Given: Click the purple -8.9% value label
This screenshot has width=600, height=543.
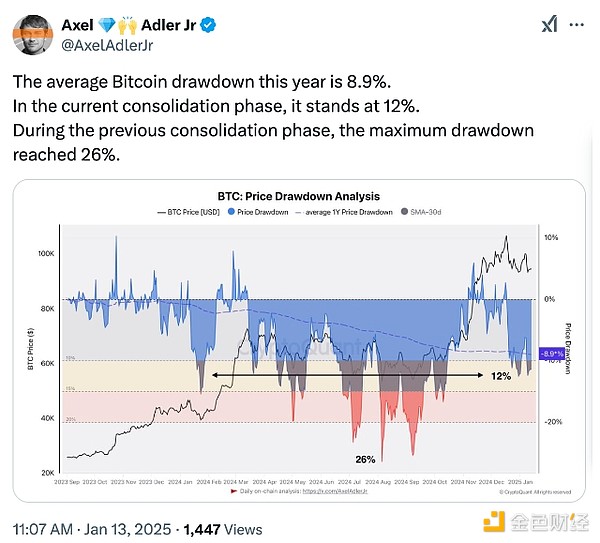Looking at the screenshot, I should point(552,354).
